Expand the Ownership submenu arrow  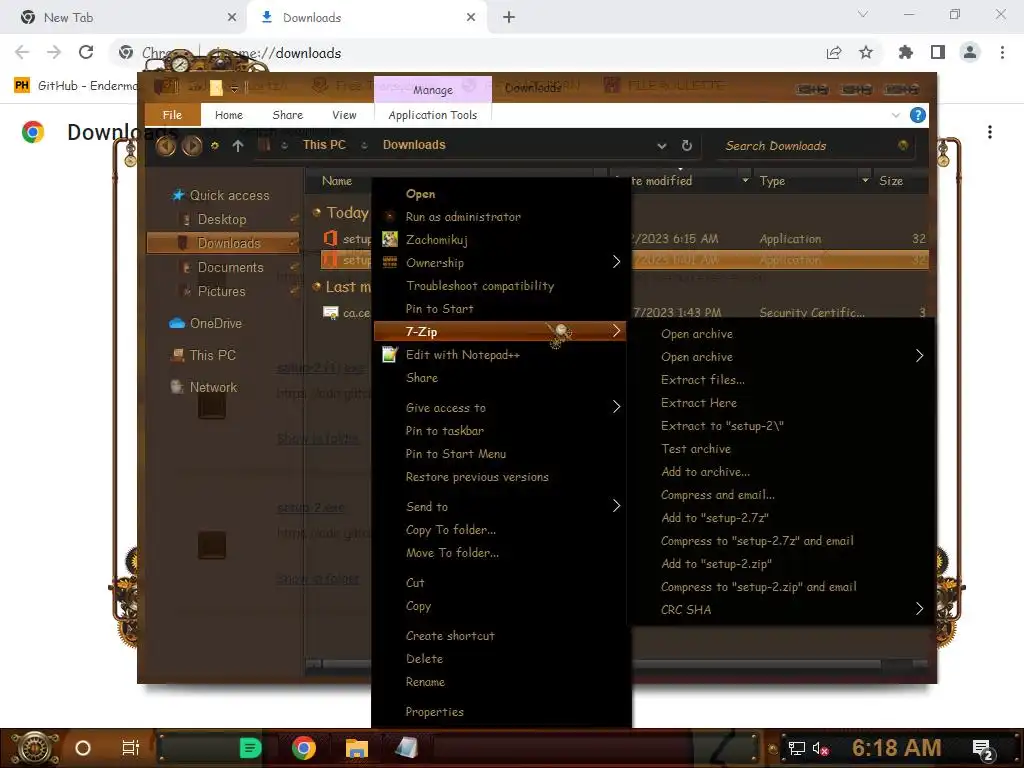click(616, 262)
